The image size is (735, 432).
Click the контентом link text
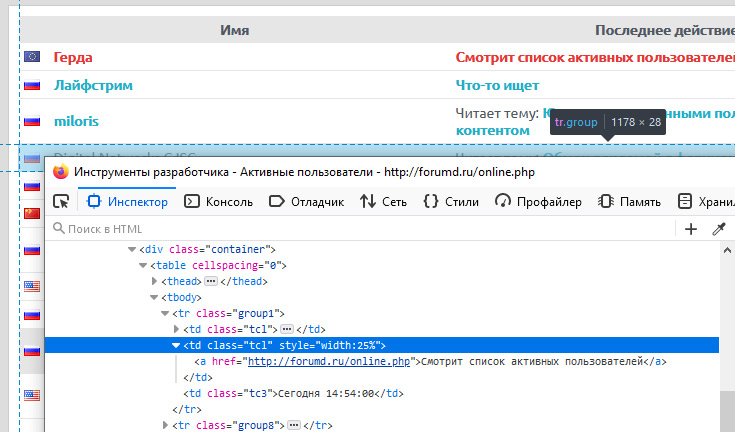[492, 131]
